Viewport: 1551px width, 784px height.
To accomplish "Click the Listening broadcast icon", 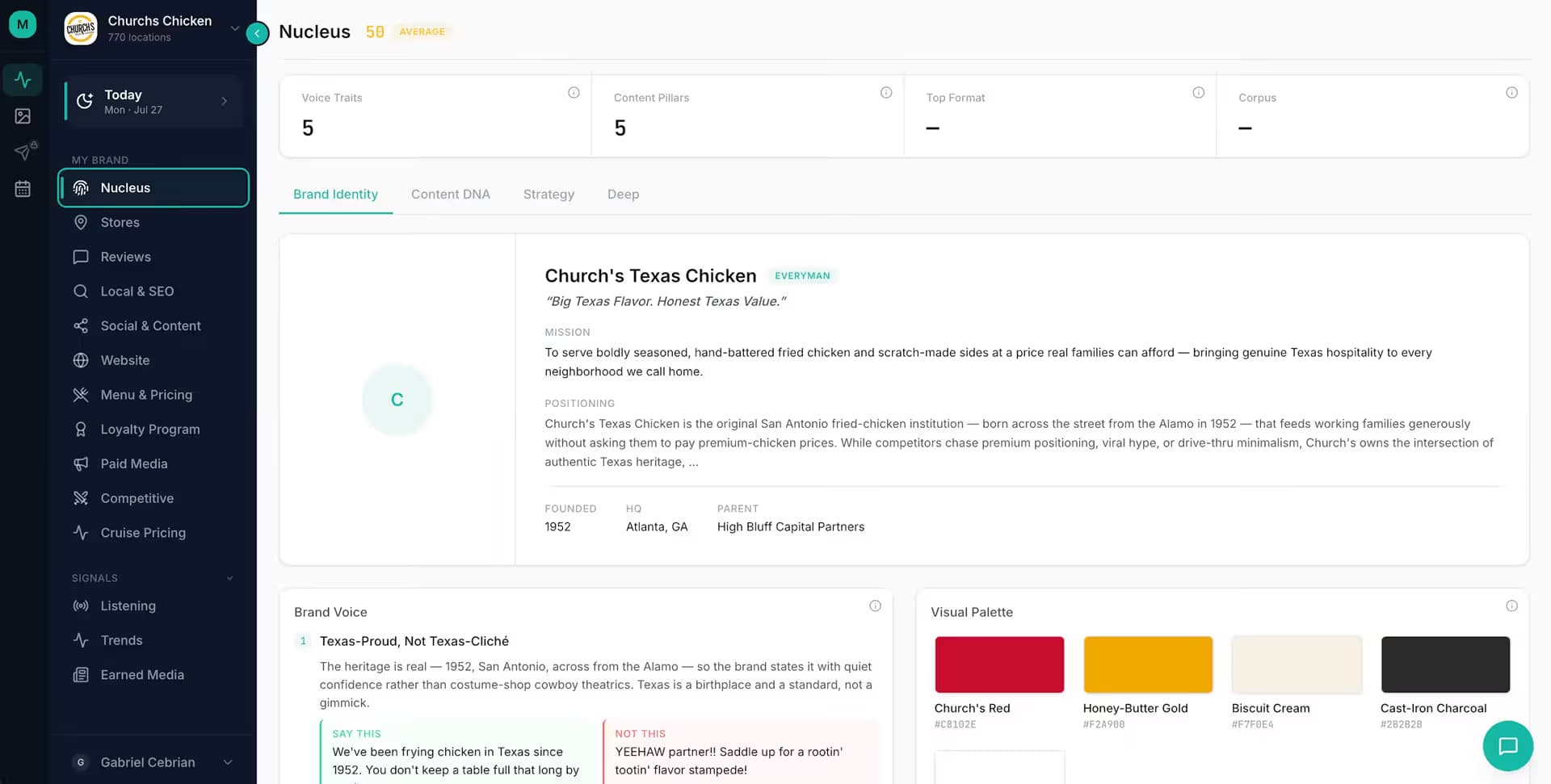I will click(x=81, y=606).
